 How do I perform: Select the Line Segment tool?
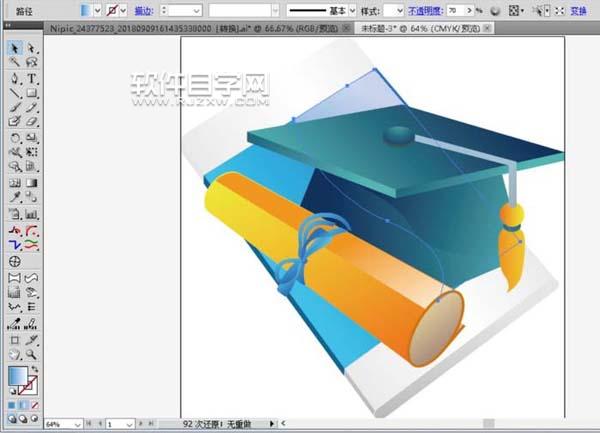click(14, 93)
